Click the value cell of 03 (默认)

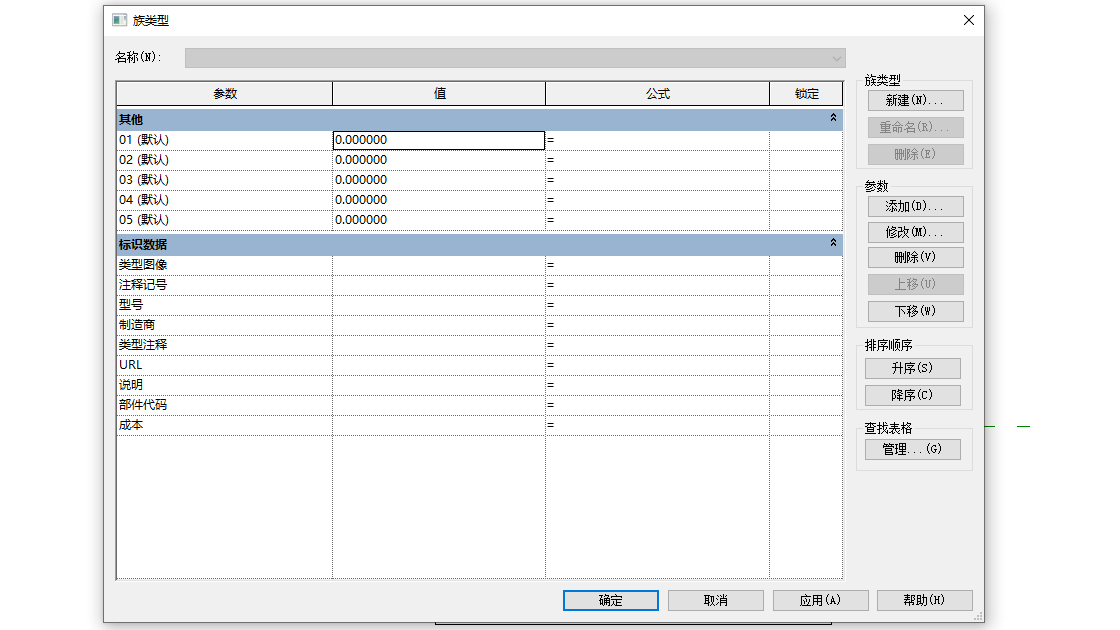[x=439, y=180]
